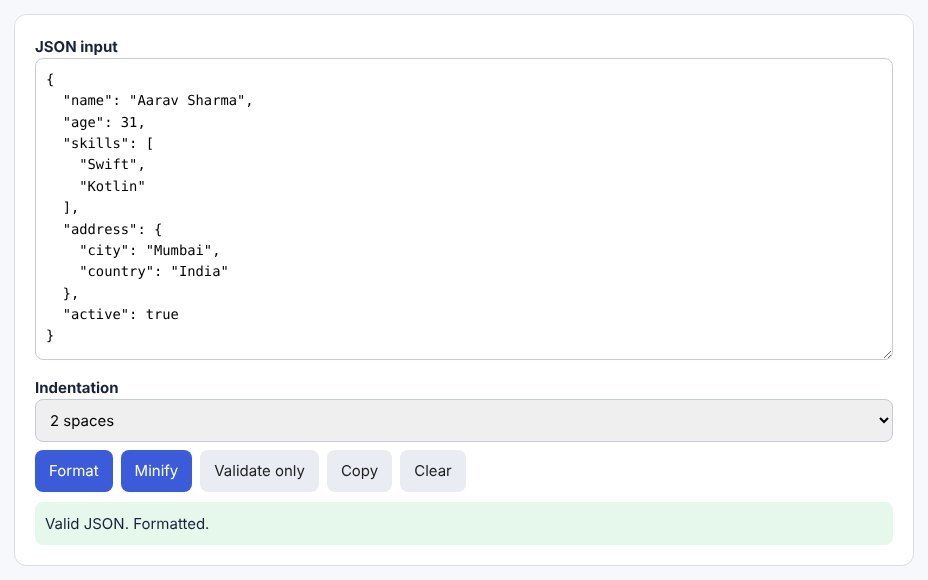Viewport: 928px width, 580px height.
Task: Click the "country": "India" line
Action: [154, 272]
